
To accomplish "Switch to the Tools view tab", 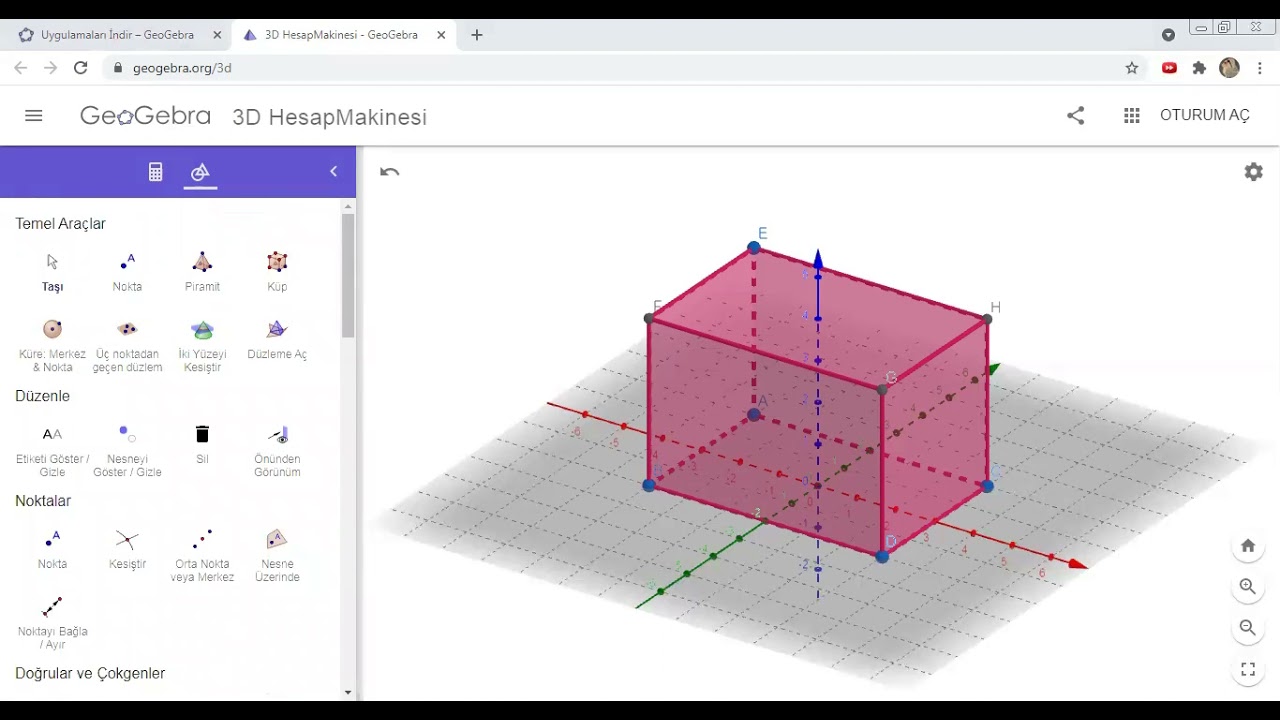I will click(200, 172).
